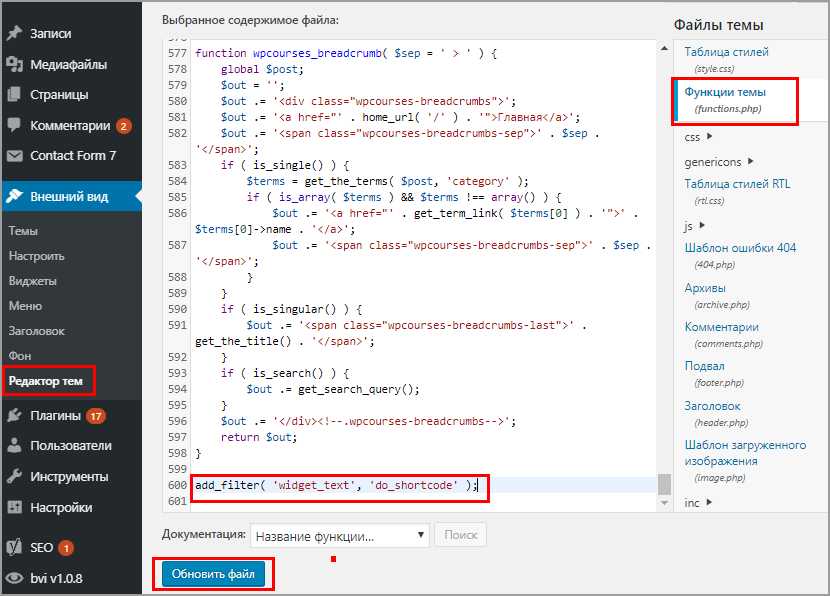The image size is (830, 596).
Task: Open Виджеты under Внешний вид
Action: [32, 281]
